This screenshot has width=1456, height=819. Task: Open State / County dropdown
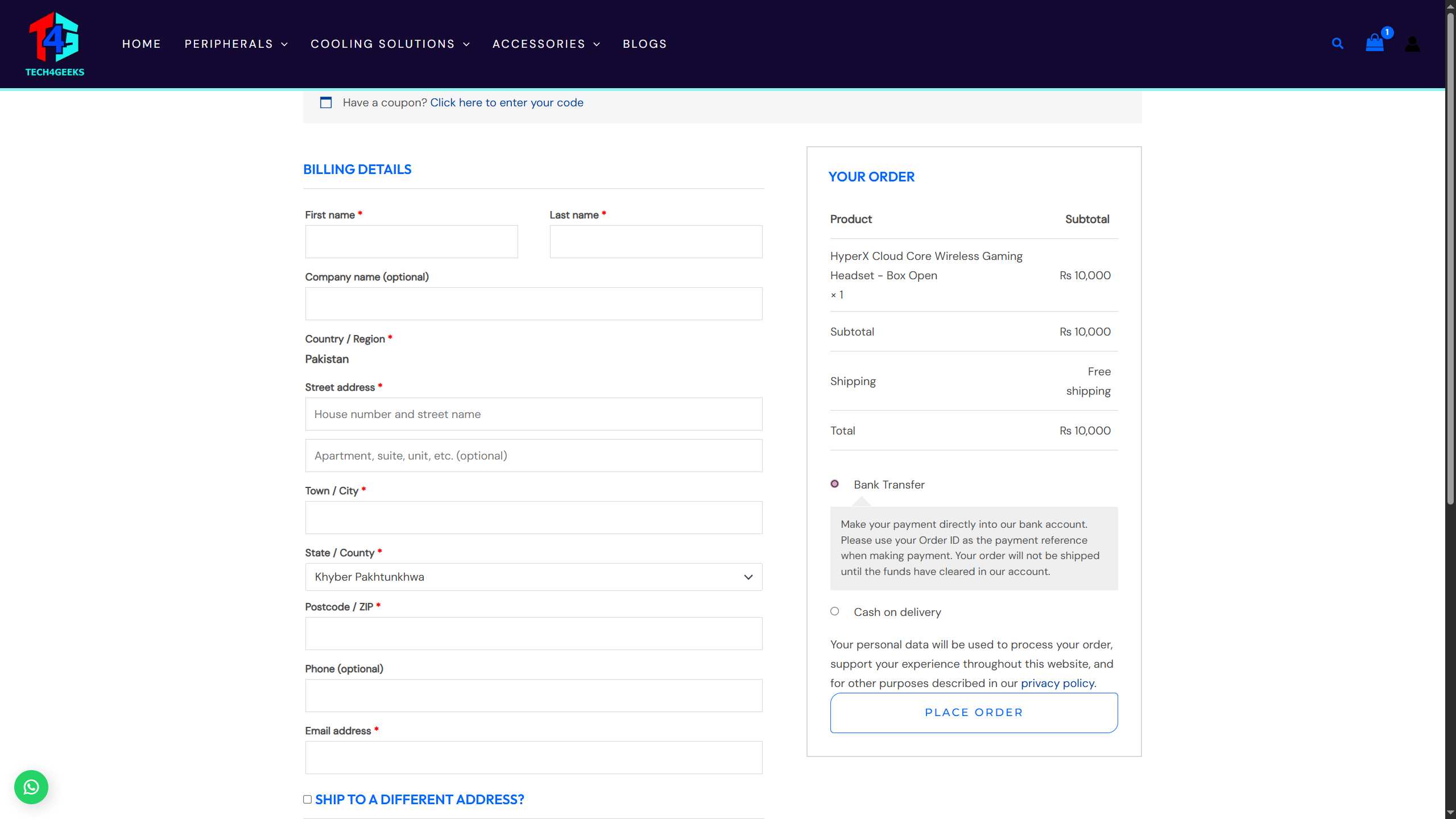[533, 577]
